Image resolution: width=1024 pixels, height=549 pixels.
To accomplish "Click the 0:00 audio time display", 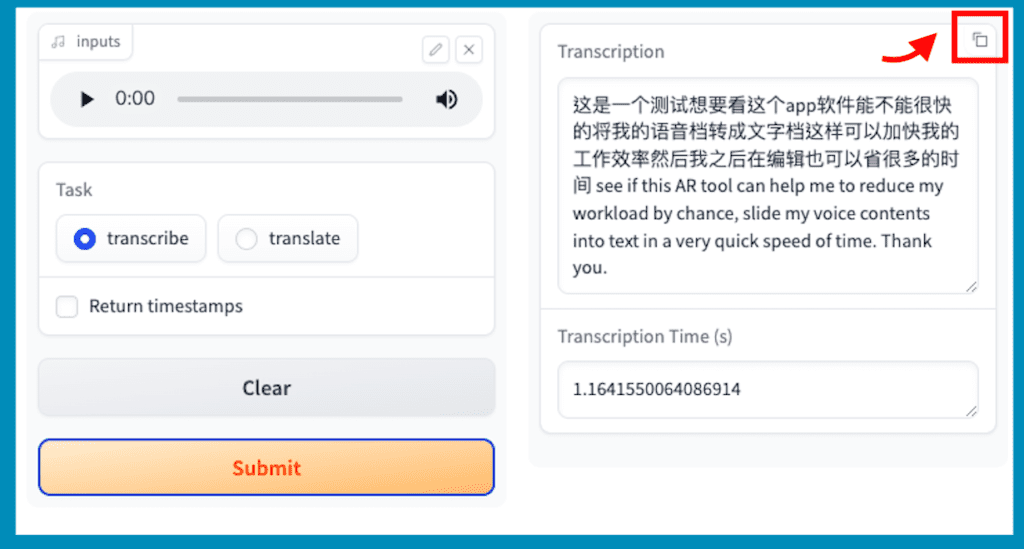I will click(x=135, y=99).
